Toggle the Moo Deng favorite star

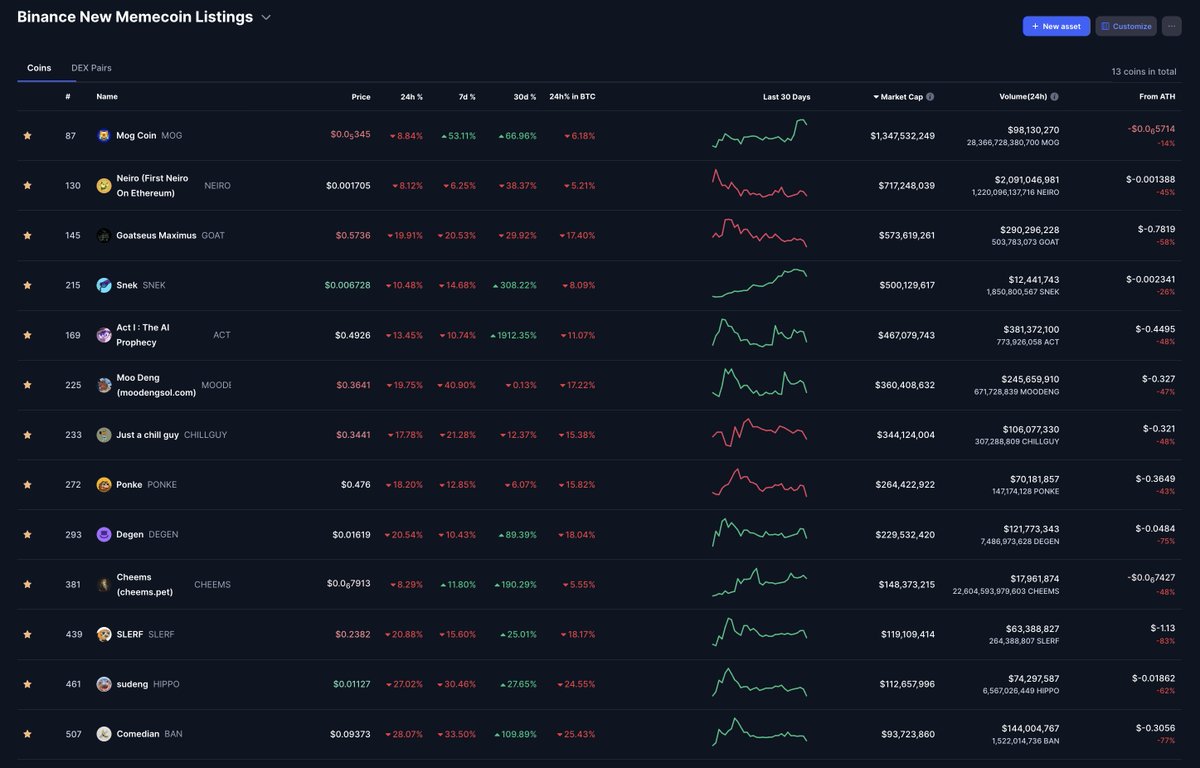pyautogui.click(x=27, y=385)
